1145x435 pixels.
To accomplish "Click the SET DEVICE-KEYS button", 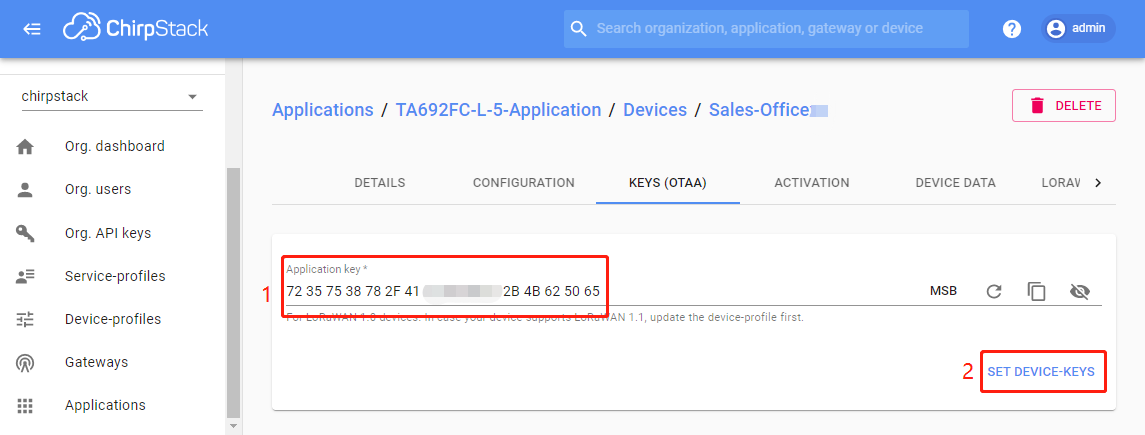I will [x=1041, y=372].
